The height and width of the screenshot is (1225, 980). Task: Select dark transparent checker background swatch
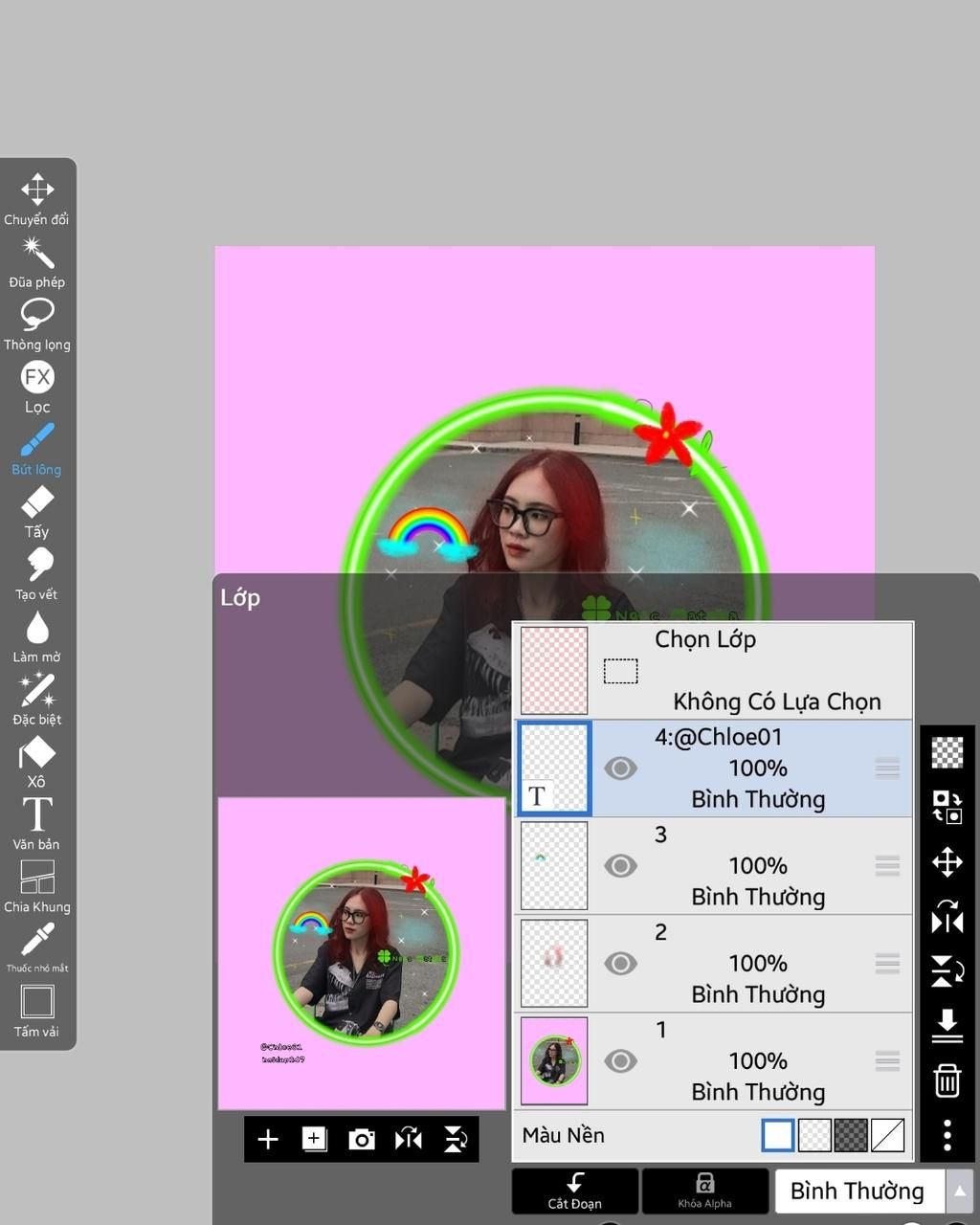pyautogui.click(x=851, y=1136)
